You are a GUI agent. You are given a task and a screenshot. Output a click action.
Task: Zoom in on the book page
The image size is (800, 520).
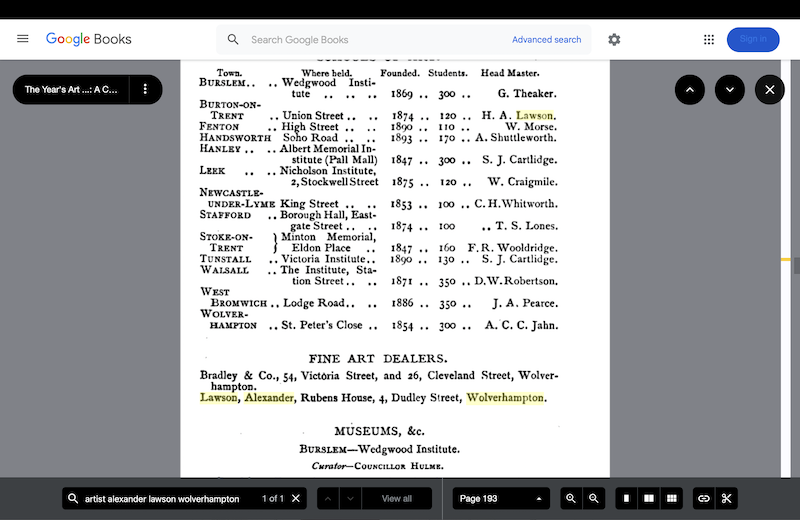[x=571, y=498]
